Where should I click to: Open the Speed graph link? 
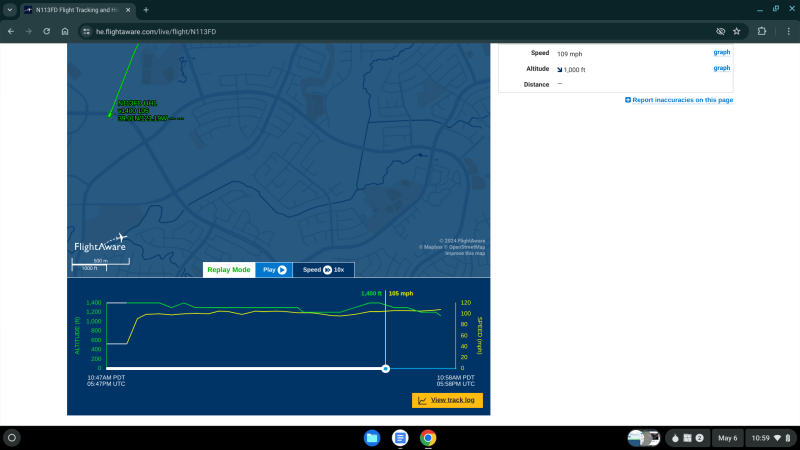(x=721, y=52)
